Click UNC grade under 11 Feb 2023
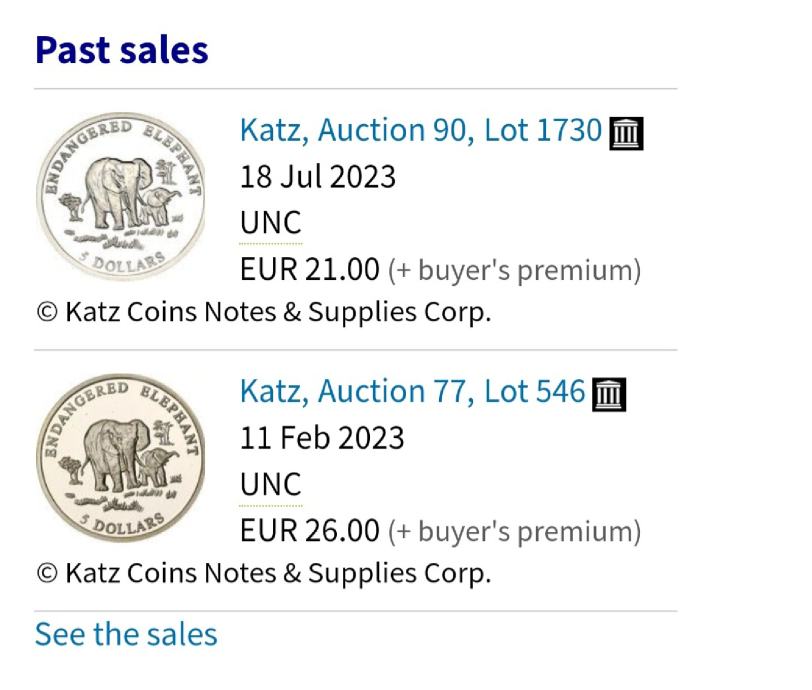 coord(270,485)
